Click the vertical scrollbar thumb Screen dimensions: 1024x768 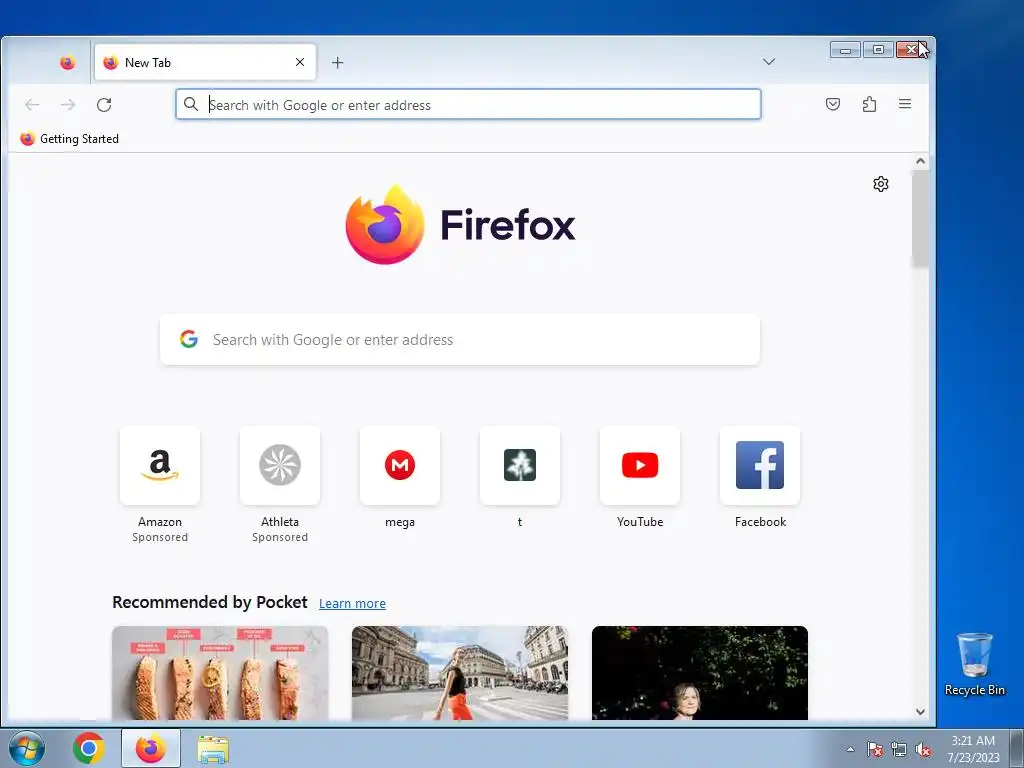[921, 219]
